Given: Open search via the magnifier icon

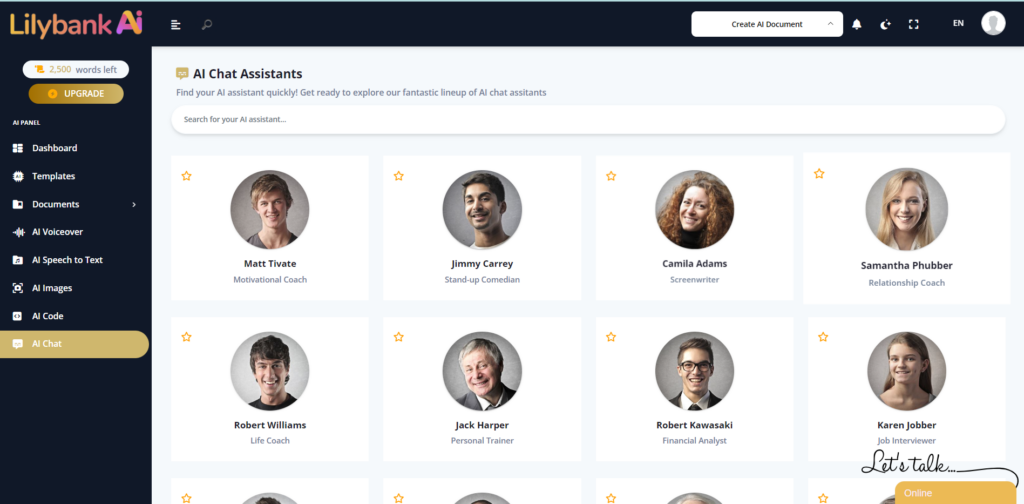Looking at the screenshot, I should click(206, 25).
